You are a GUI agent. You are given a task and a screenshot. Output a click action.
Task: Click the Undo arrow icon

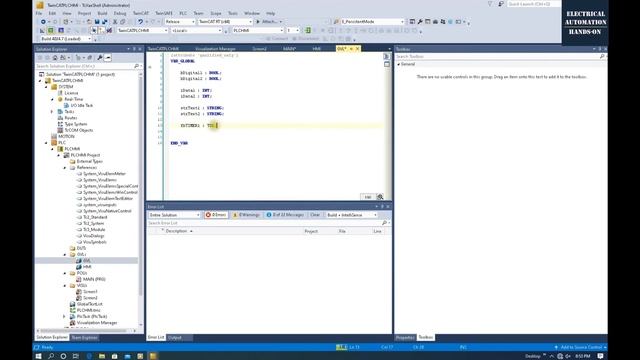tap(140, 22)
